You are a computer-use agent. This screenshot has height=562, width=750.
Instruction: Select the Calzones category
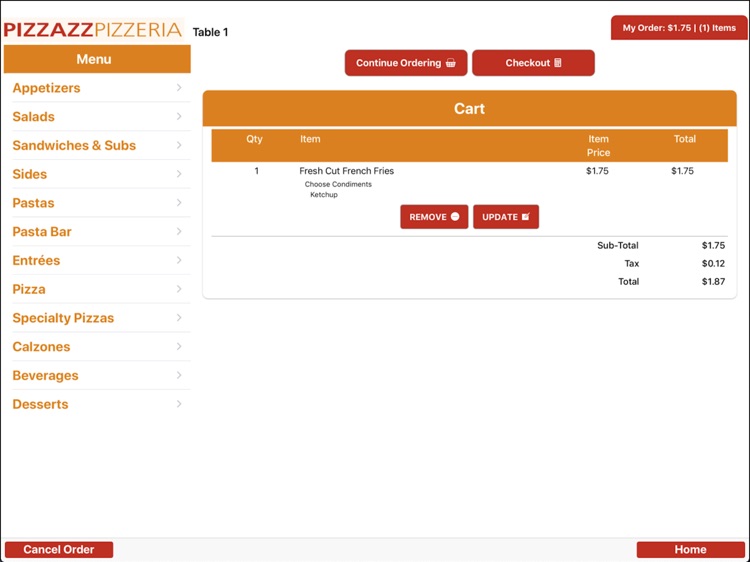tap(97, 346)
